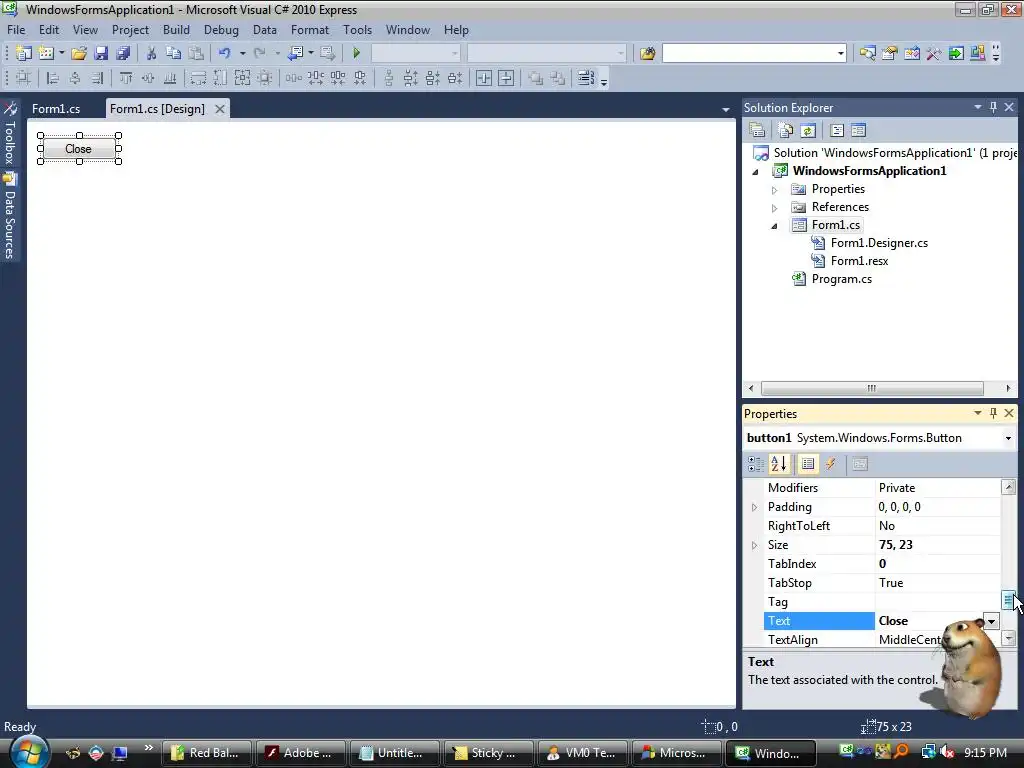Click the Align Lefts layout icon

coord(53,78)
